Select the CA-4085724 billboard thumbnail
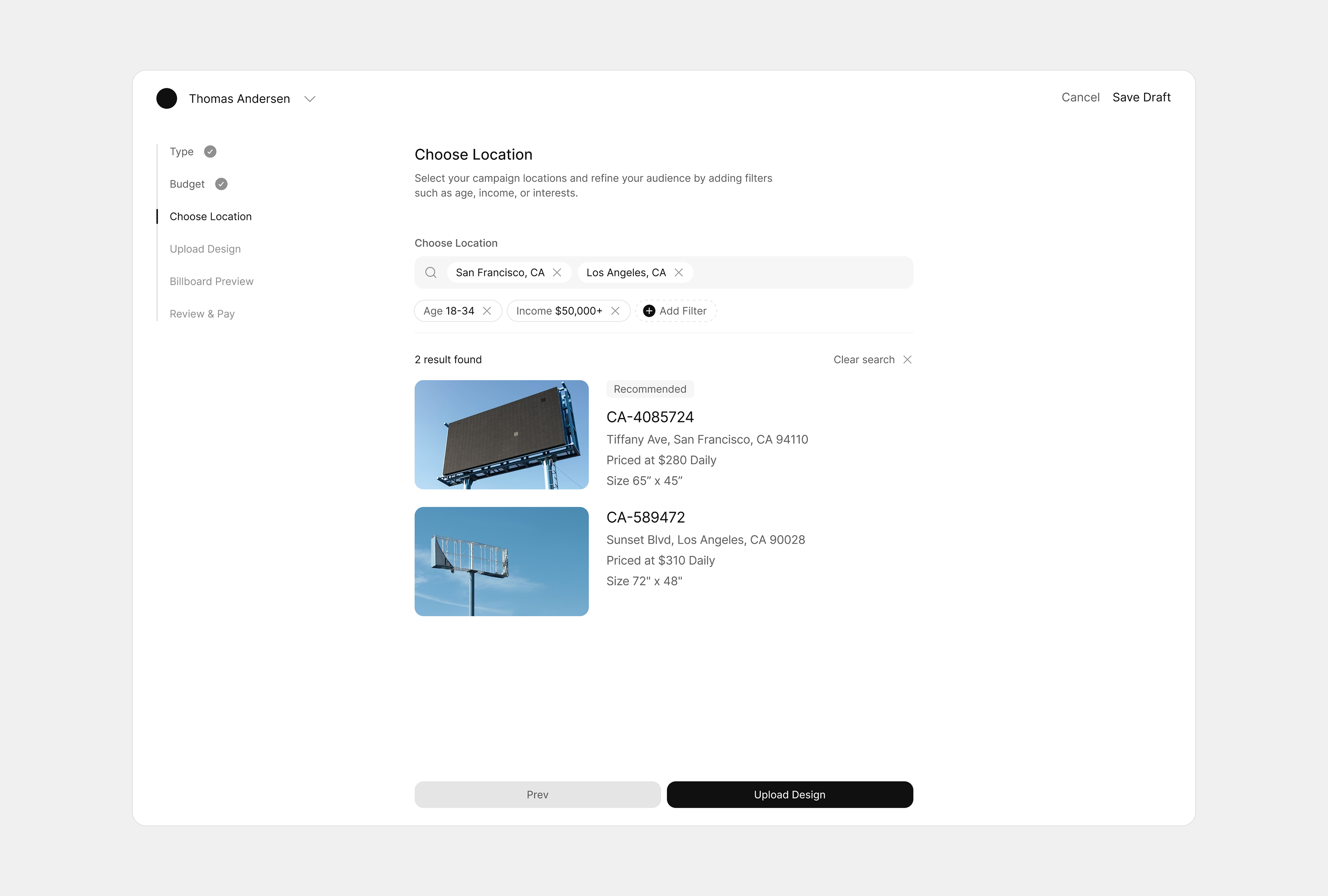The height and width of the screenshot is (896, 1328). tap(501, 435)
